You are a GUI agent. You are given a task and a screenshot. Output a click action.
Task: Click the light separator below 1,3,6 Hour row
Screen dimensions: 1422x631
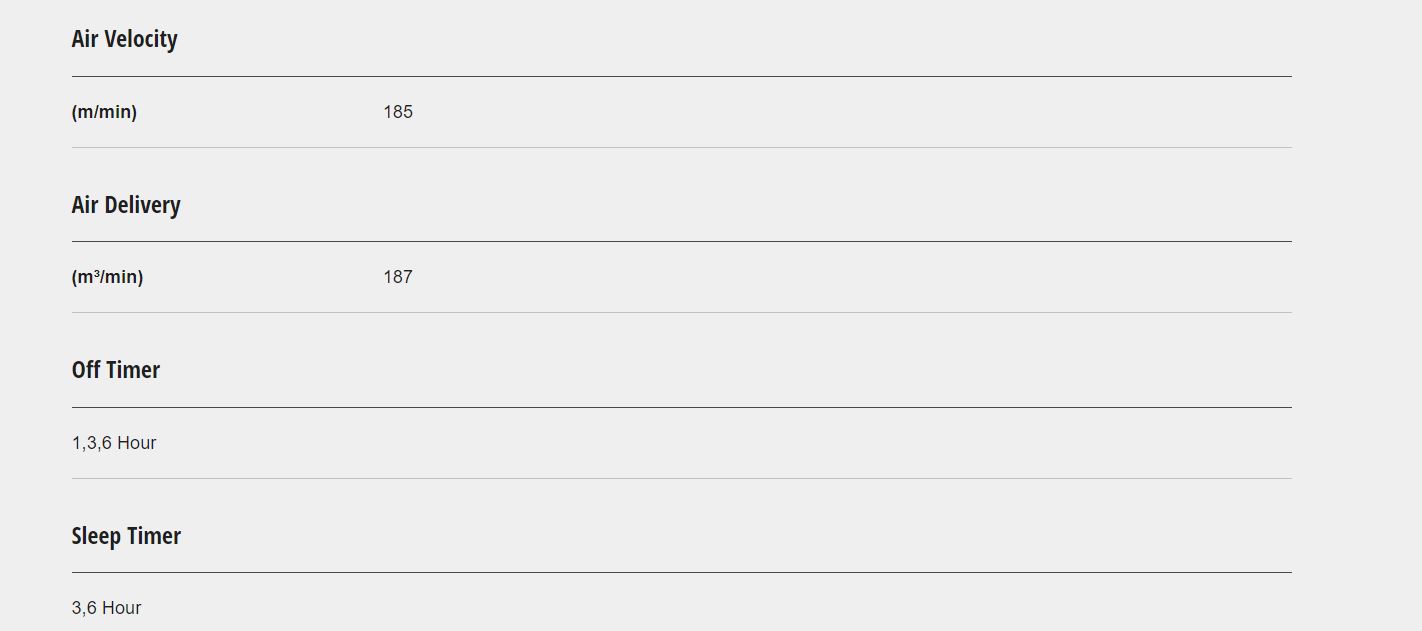pos(682,478)
